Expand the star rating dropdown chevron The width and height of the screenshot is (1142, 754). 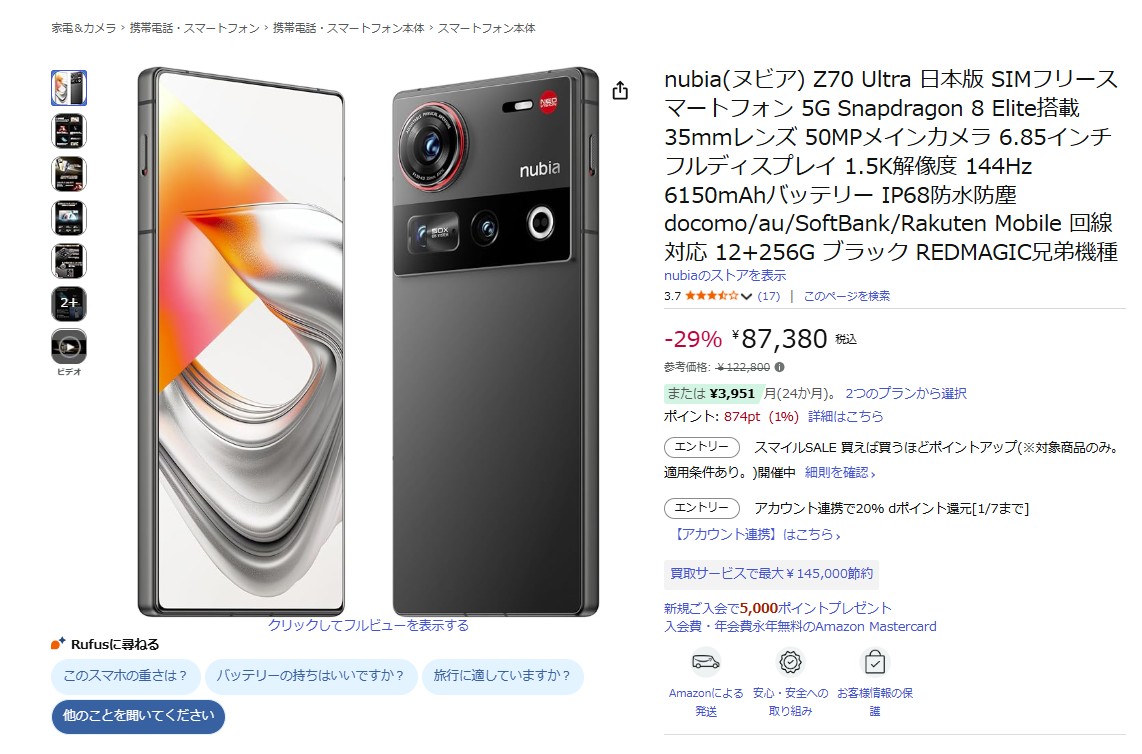747,297
